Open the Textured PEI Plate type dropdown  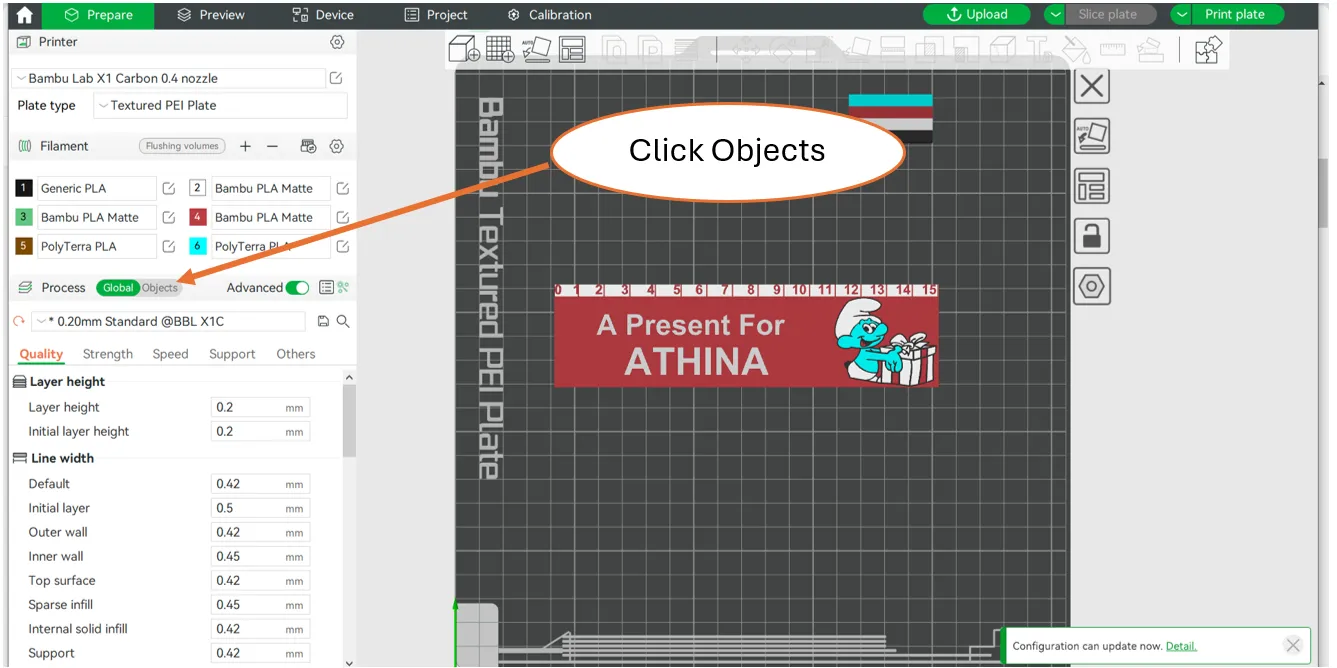pos(220,105)
